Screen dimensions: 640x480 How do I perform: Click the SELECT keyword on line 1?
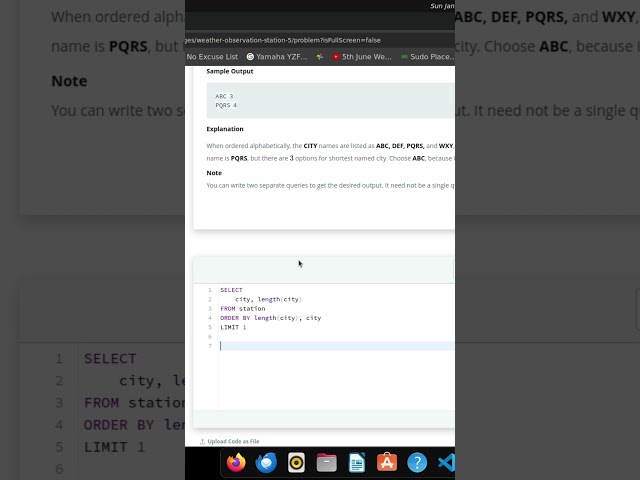point(231,290)
